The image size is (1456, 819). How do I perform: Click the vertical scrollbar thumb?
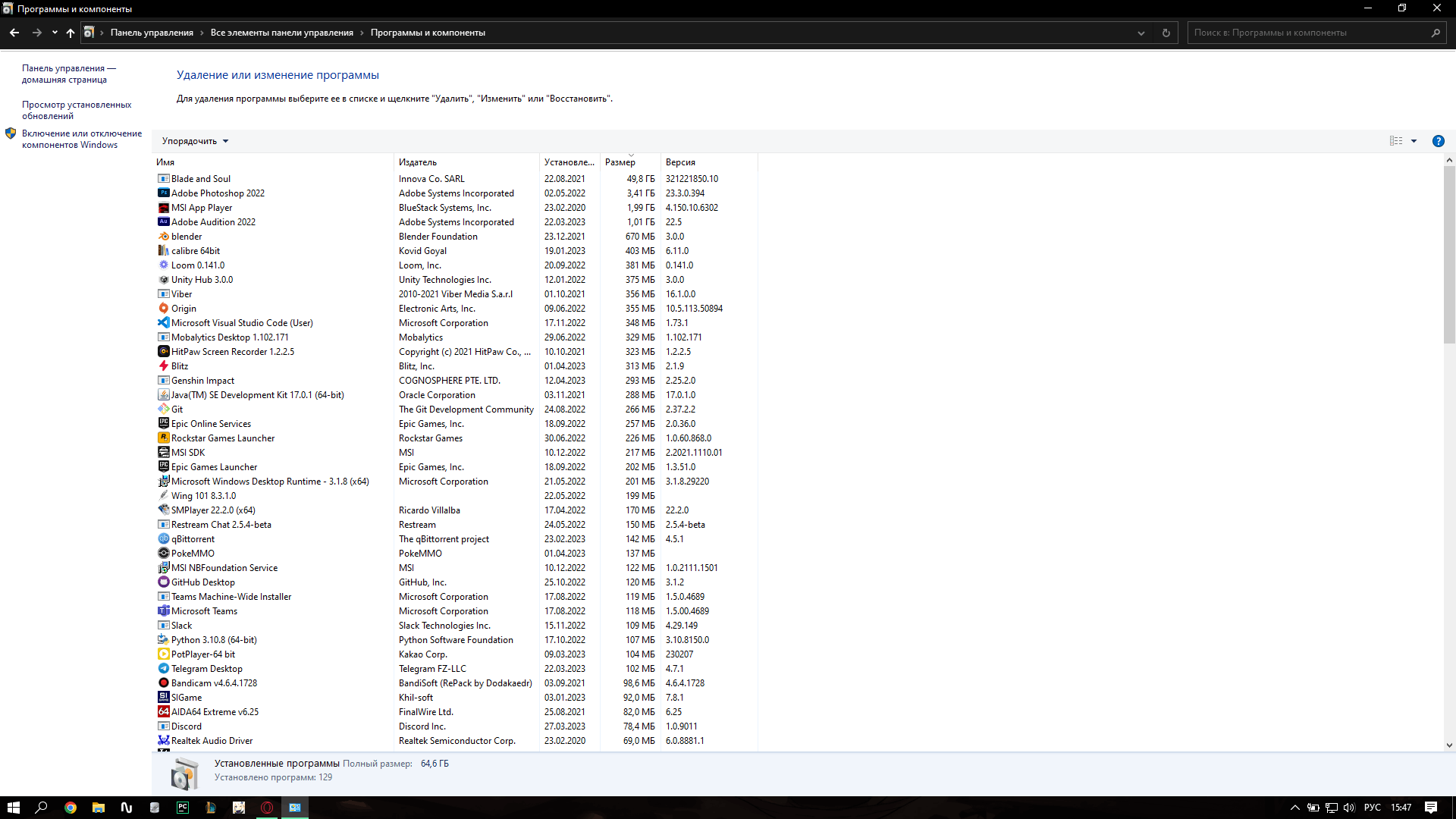(1449, 254)
